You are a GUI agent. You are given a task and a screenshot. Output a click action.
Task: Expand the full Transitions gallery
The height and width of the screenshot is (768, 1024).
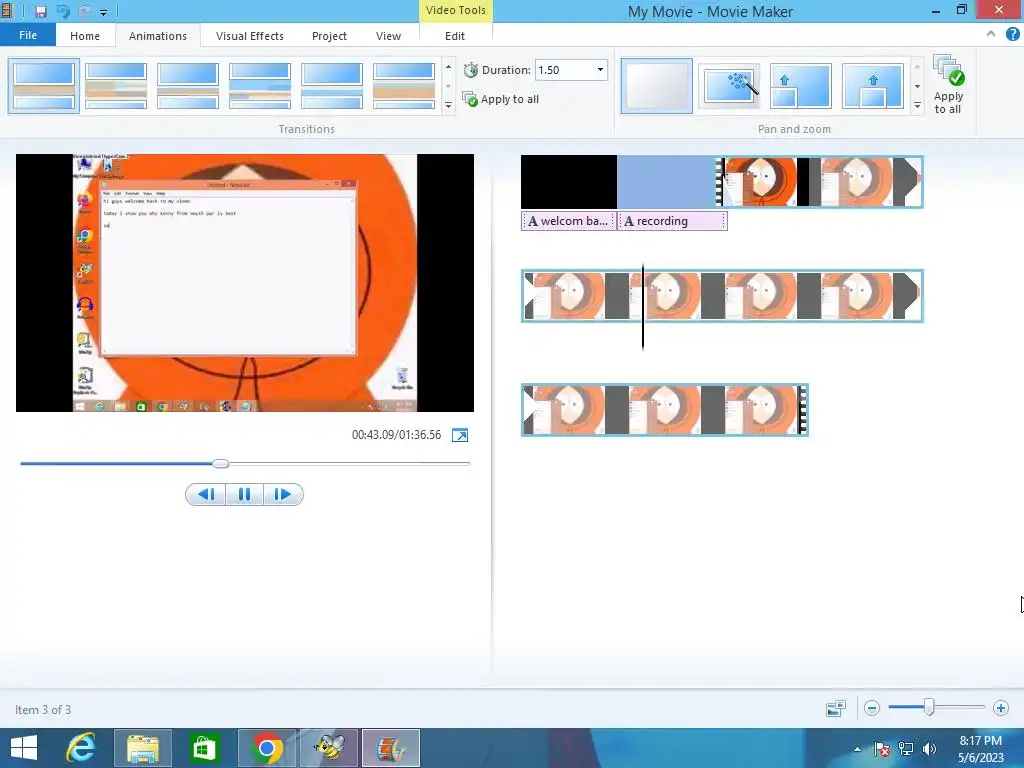click(x=448, y=104)
